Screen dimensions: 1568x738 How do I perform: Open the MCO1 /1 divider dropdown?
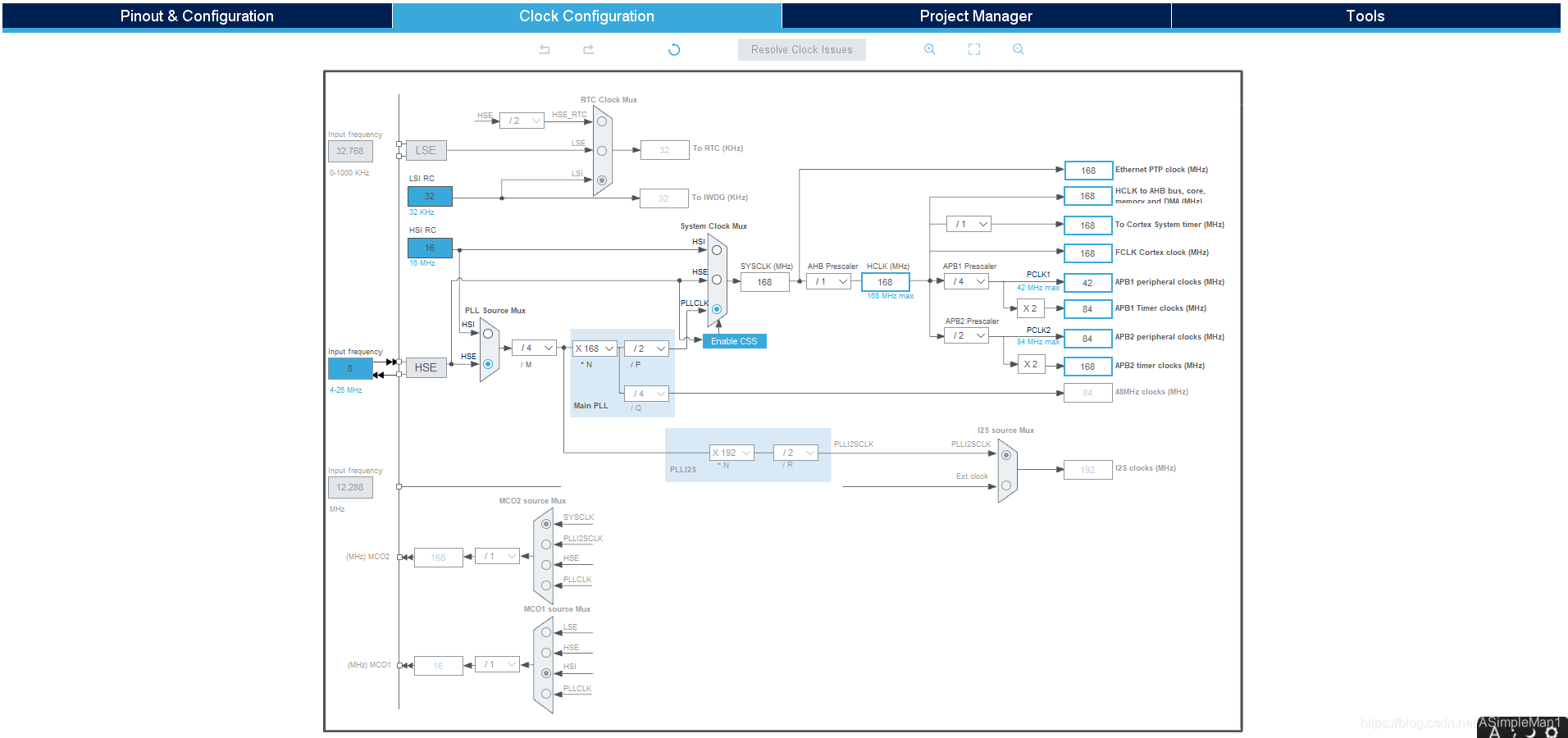click(498, 664)
